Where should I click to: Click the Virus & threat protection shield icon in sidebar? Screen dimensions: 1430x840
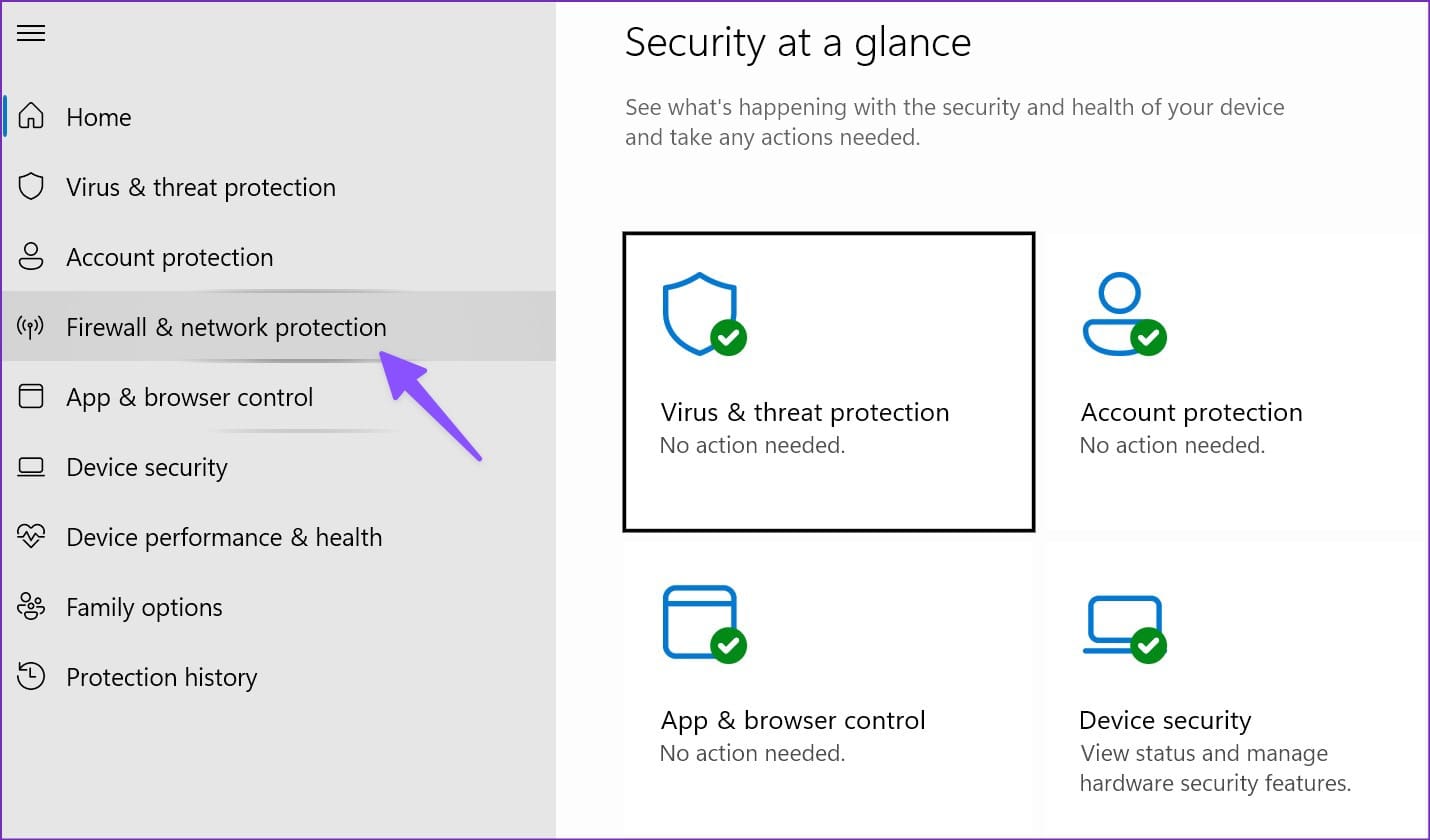31,186
